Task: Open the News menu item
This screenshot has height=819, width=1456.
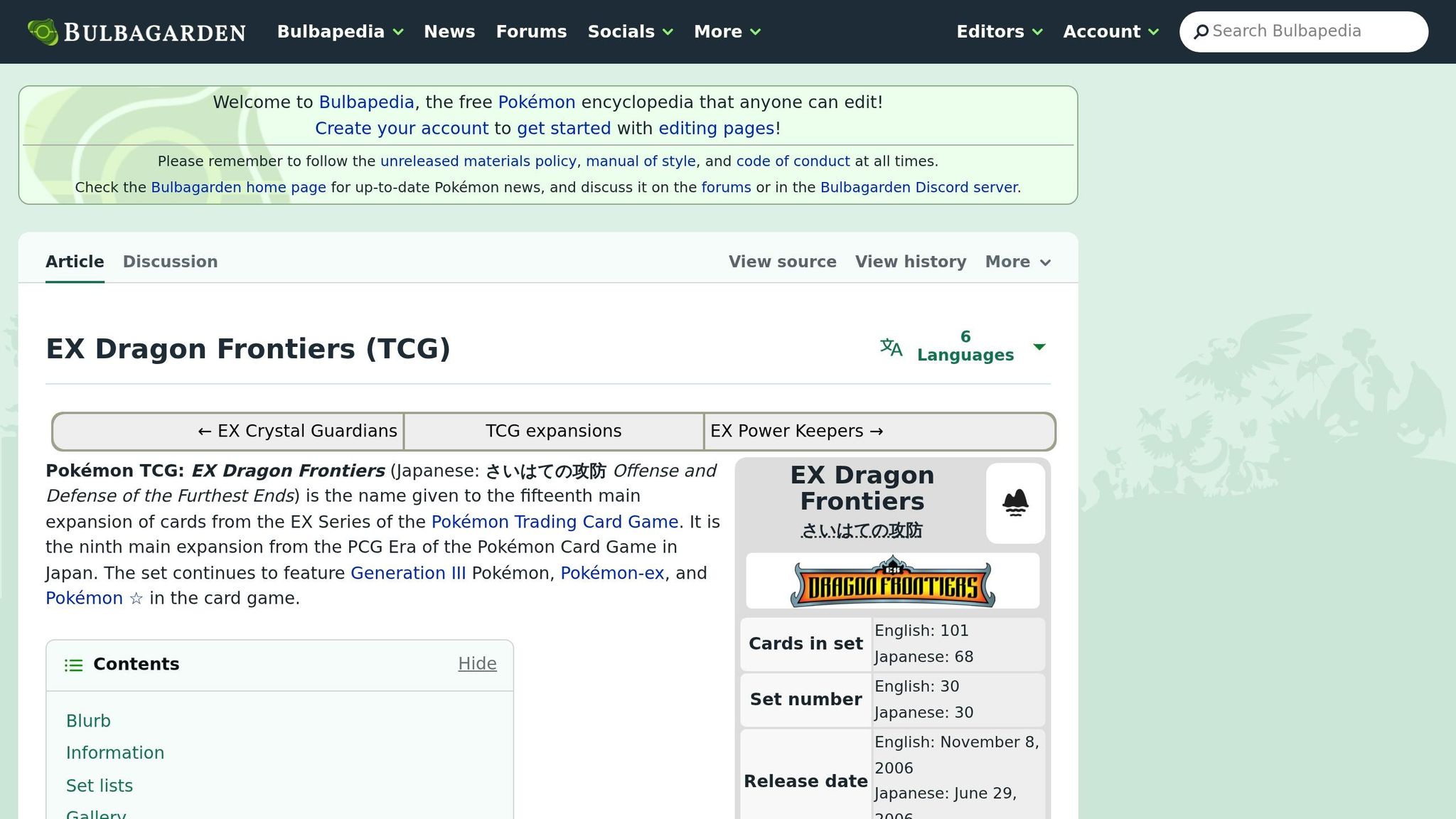Action: [x=449, y=31]
